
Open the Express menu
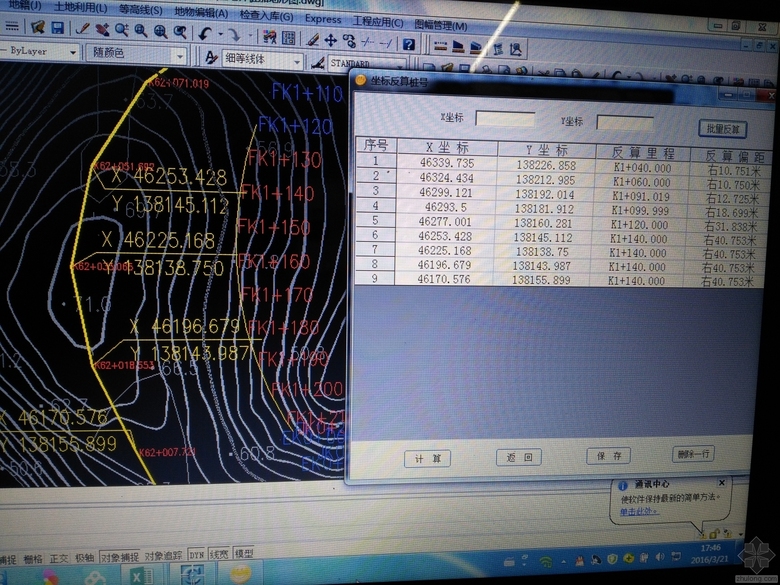pyautogui.click(x=323, y=19)
